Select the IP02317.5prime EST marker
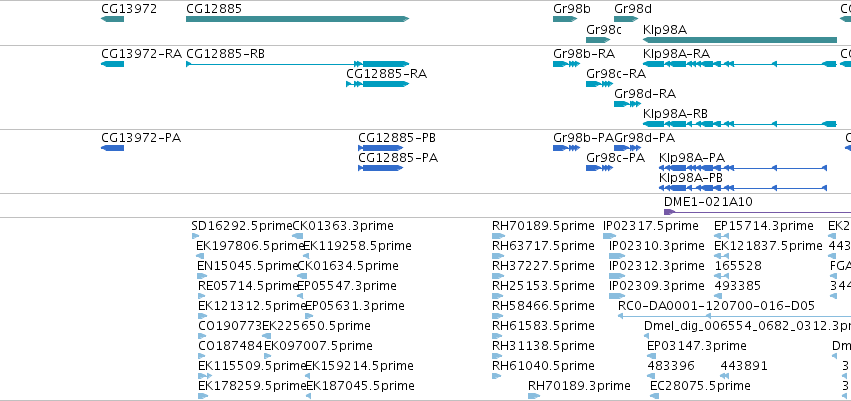The image size is (851, 401). [609, 236]
